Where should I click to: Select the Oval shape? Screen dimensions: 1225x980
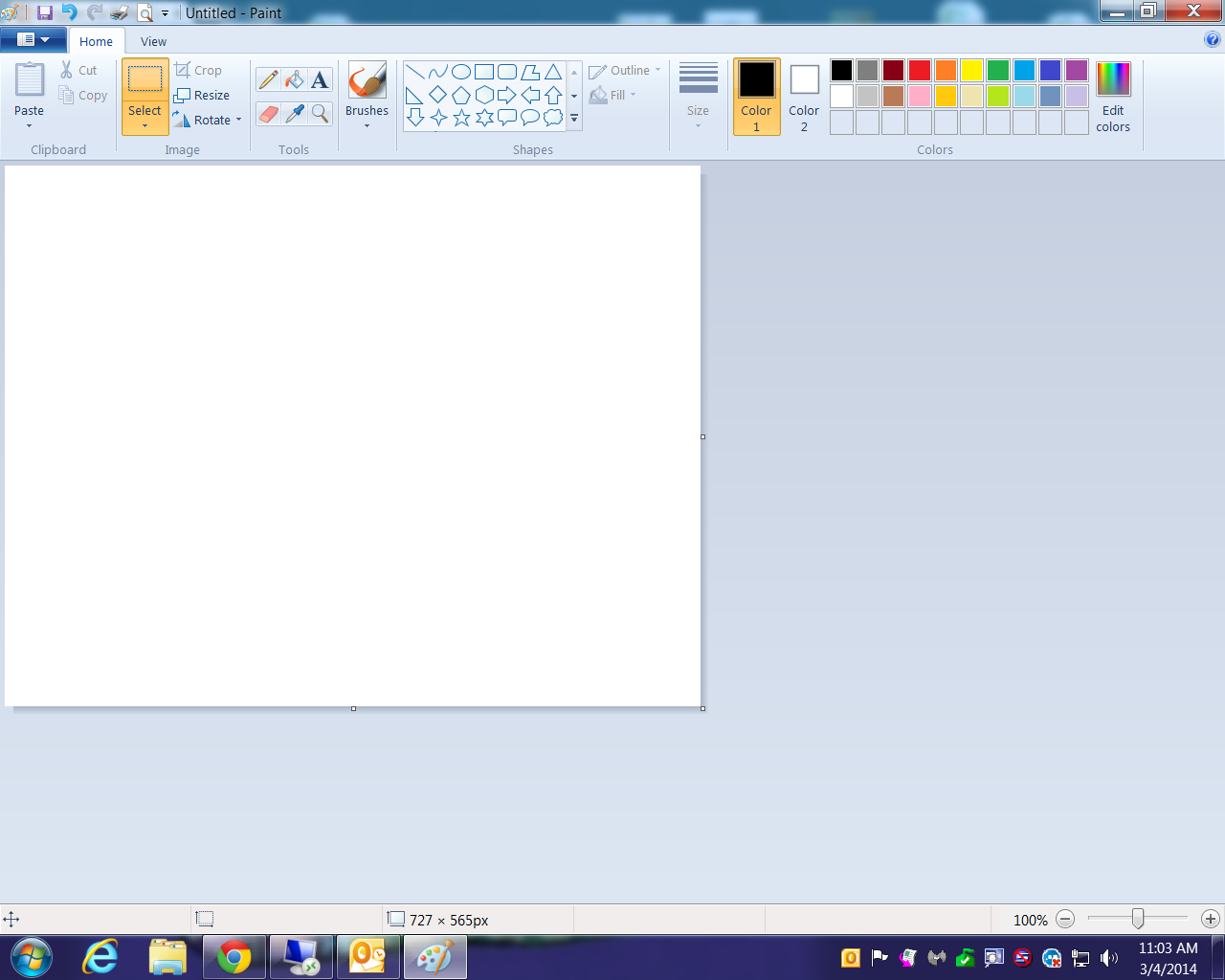pyautogui.click(x=460, y=70)
